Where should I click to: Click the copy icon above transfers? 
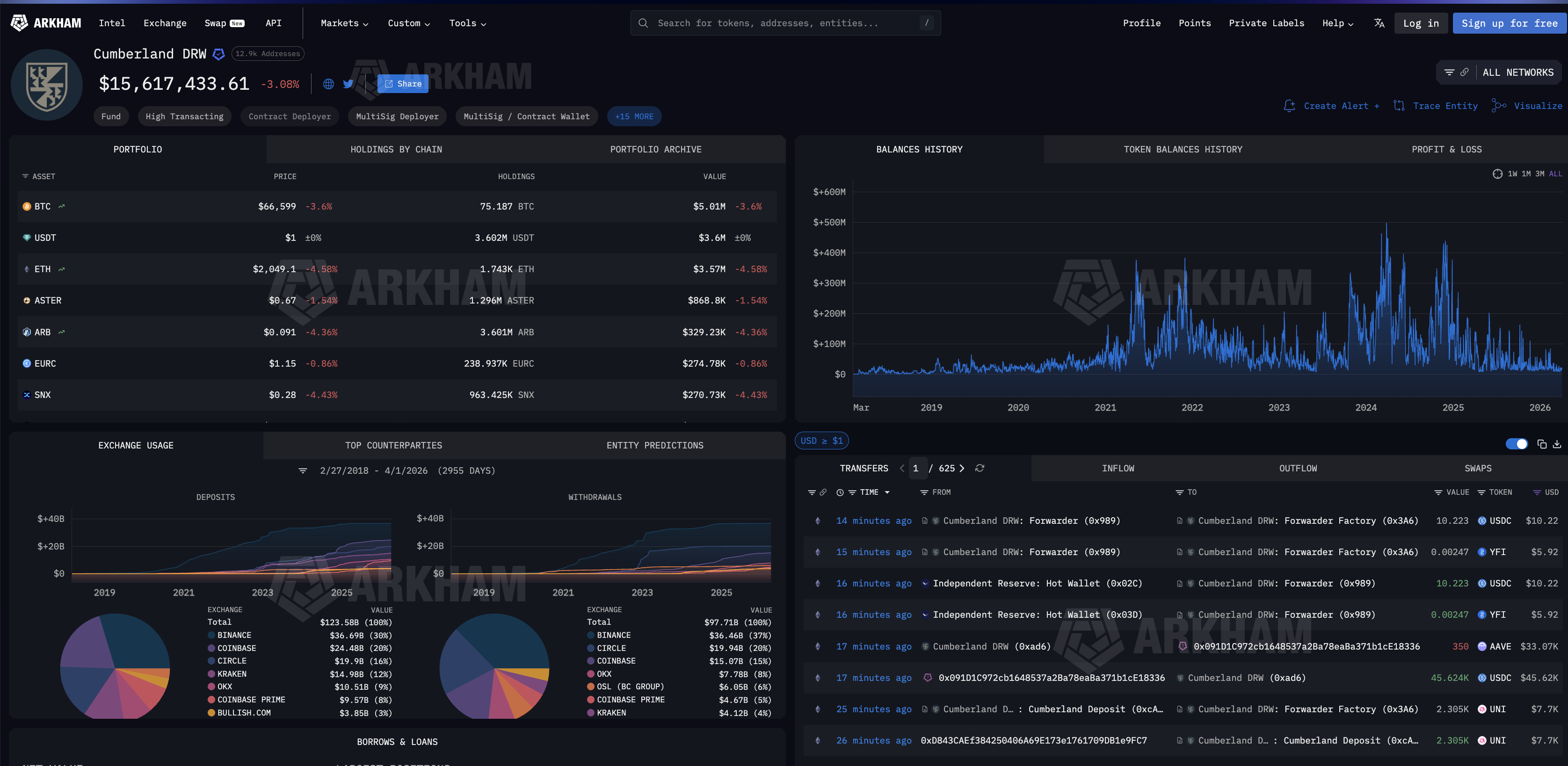[x=1541, y=444]
